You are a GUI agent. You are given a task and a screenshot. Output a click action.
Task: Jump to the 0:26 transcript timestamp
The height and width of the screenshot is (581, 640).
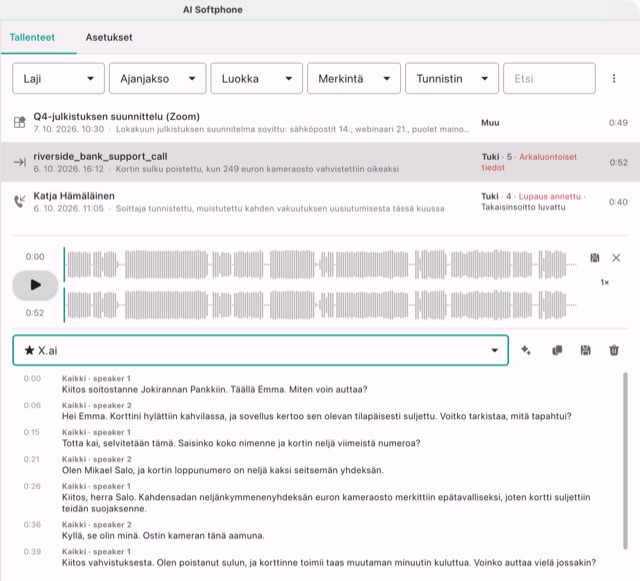point(32,486)
